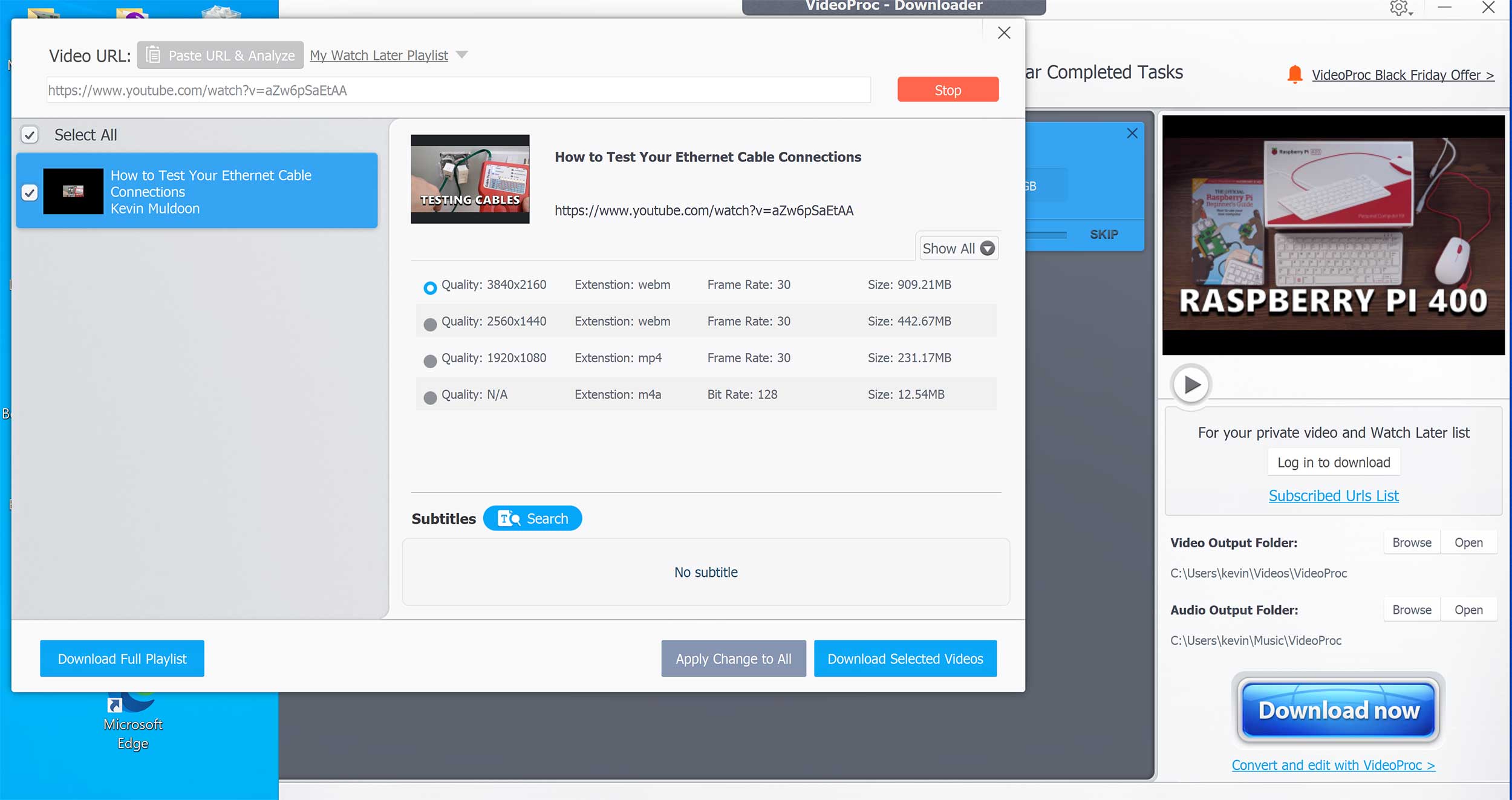Open the VideoProc Black Friday Offer link
Image resolution: width=1512 pixels, height=800 pixels.
coord(1403,75)
